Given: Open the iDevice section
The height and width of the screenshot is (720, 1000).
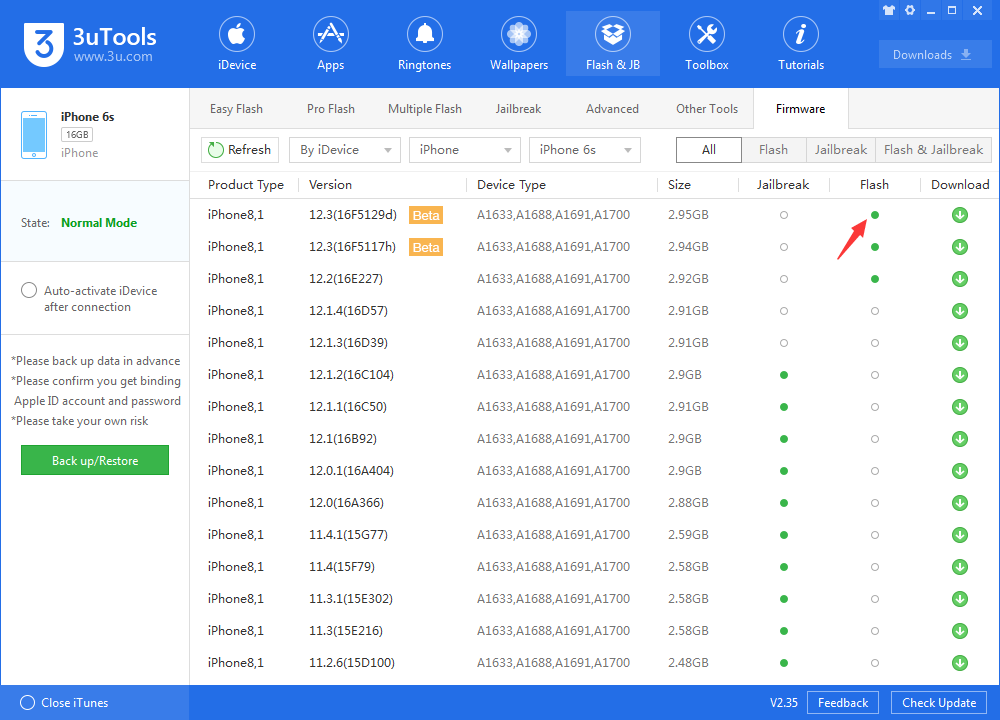Looking at the screenshot, I should click(x=237, y=44).
